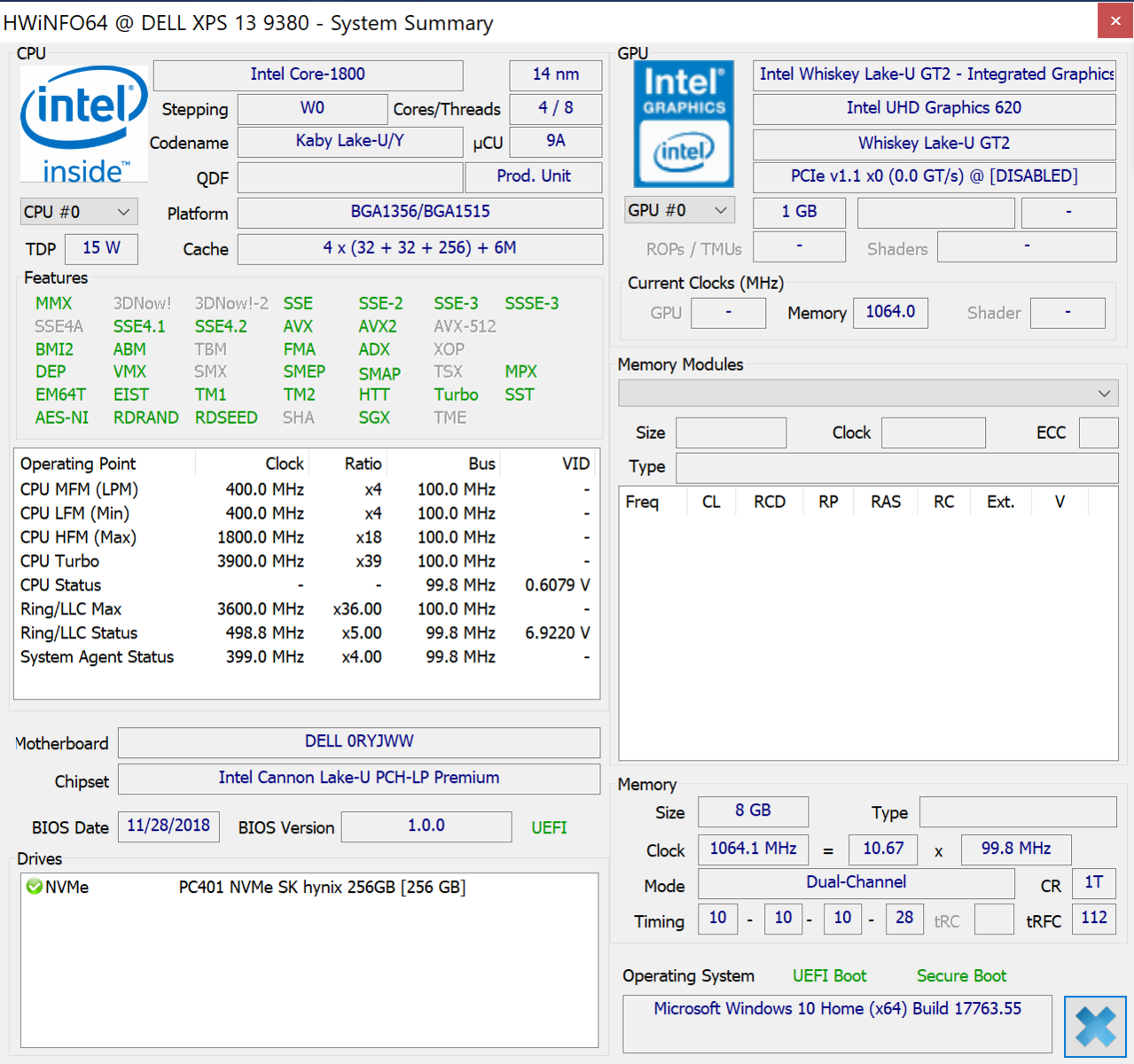Click the Dual-Channel mode field
The height and width of the screenshot is (1064, 1134).
[856, 883]
